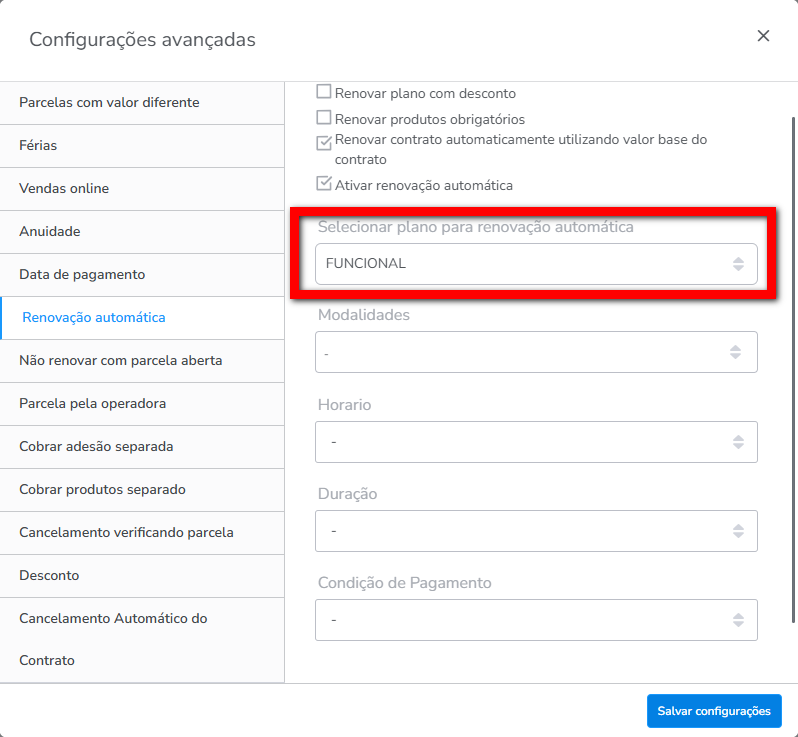Open Data de pagamento settings
Screen dimensions: 798x737
pyautogui.click(x=82, y=274)
